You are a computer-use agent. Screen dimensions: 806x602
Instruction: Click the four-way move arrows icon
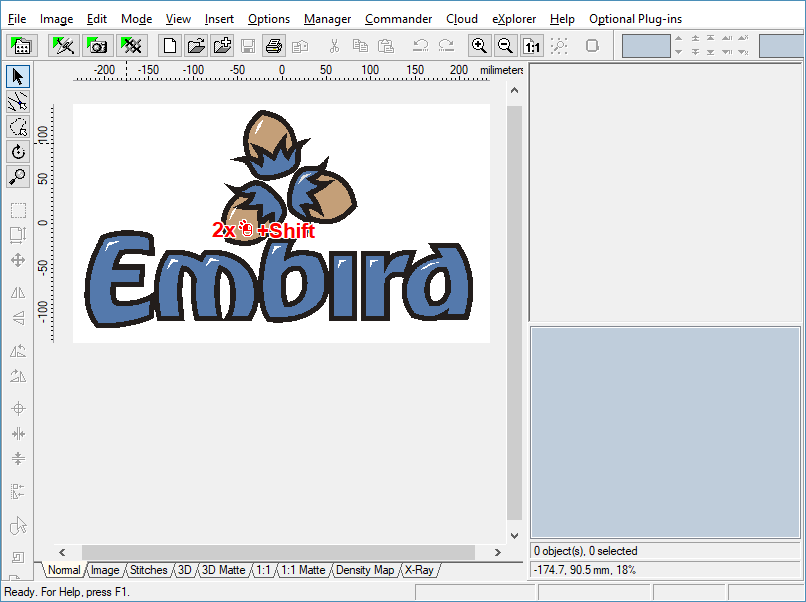point(18,260)
